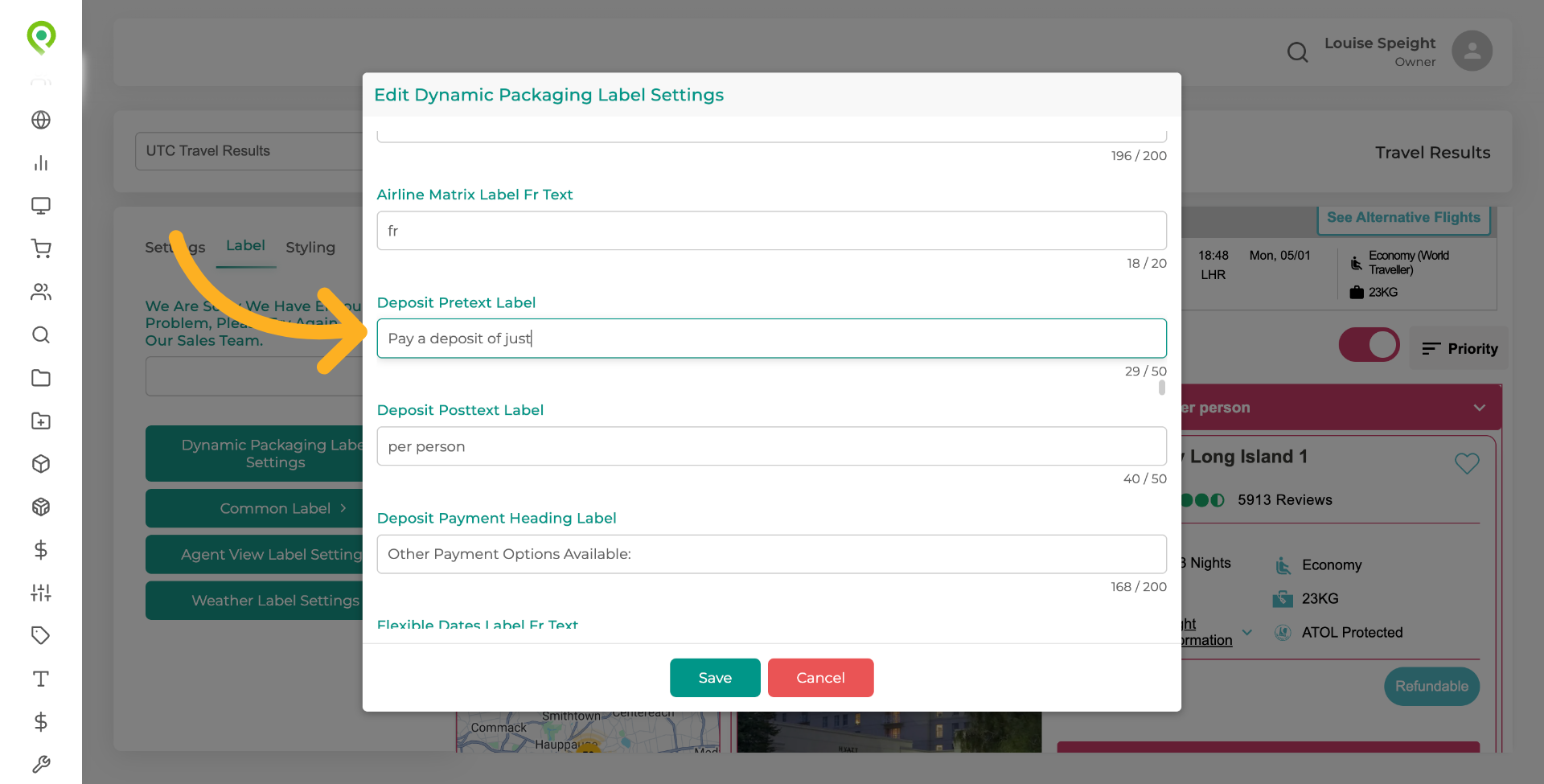Cancel editing label settings
The height and width of the screenshot is (784, 1544).
[x=820, y=678]
